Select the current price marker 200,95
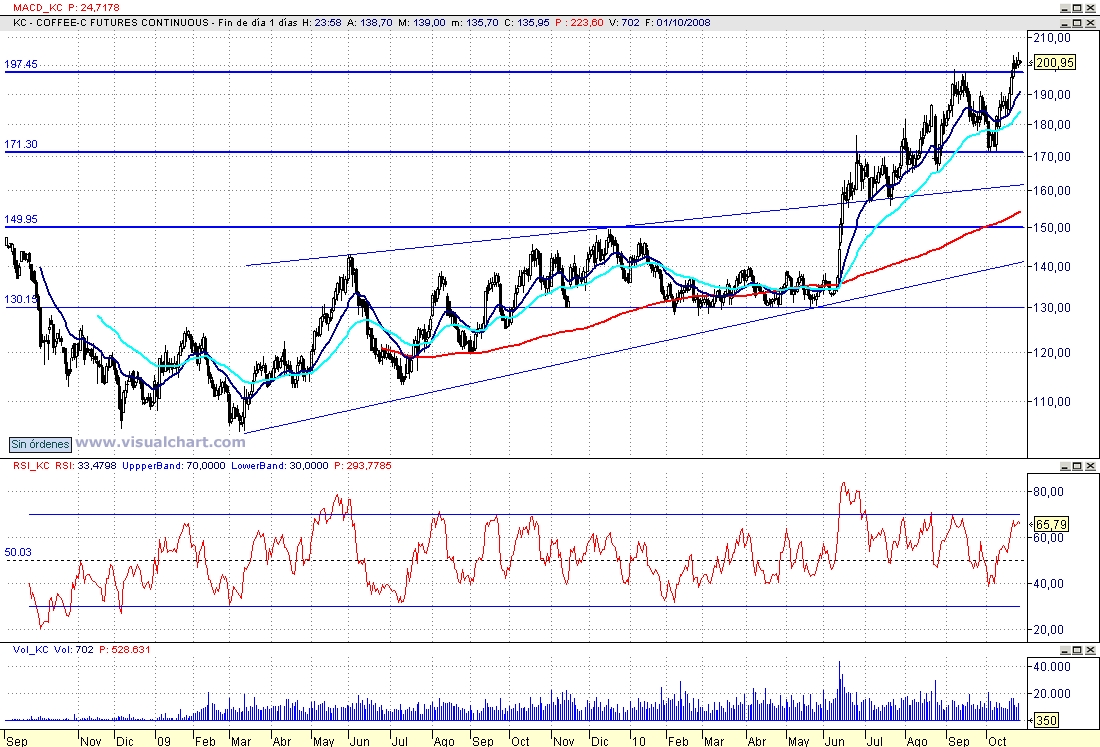 click(x=1054, y=63)
